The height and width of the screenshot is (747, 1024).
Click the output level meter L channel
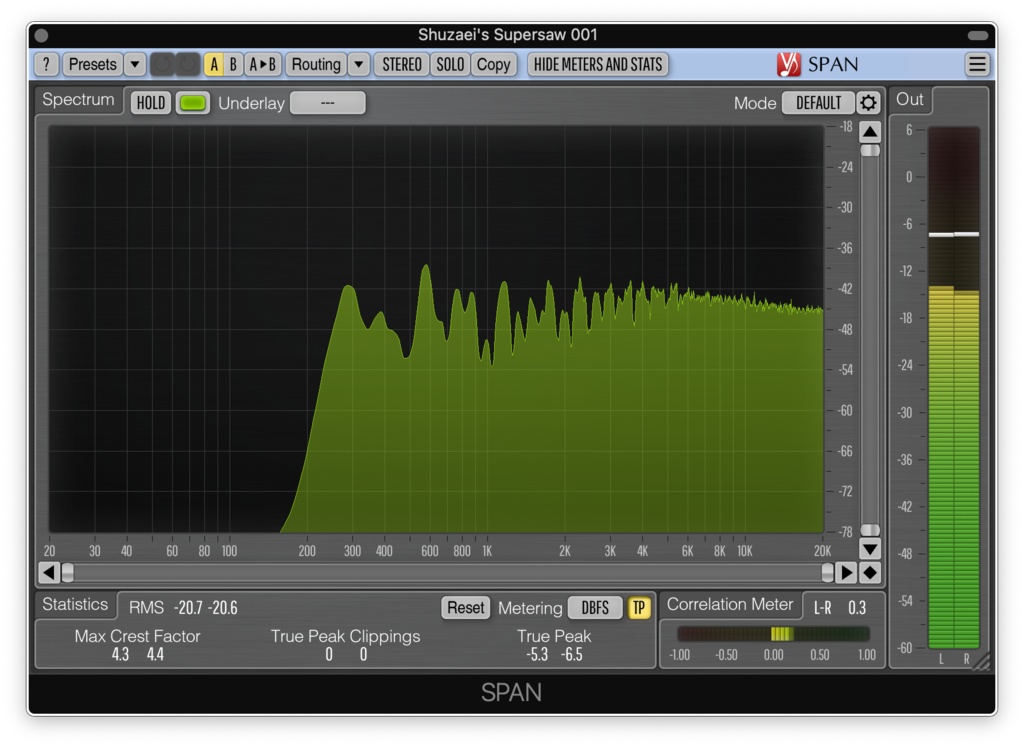[941, 388]
